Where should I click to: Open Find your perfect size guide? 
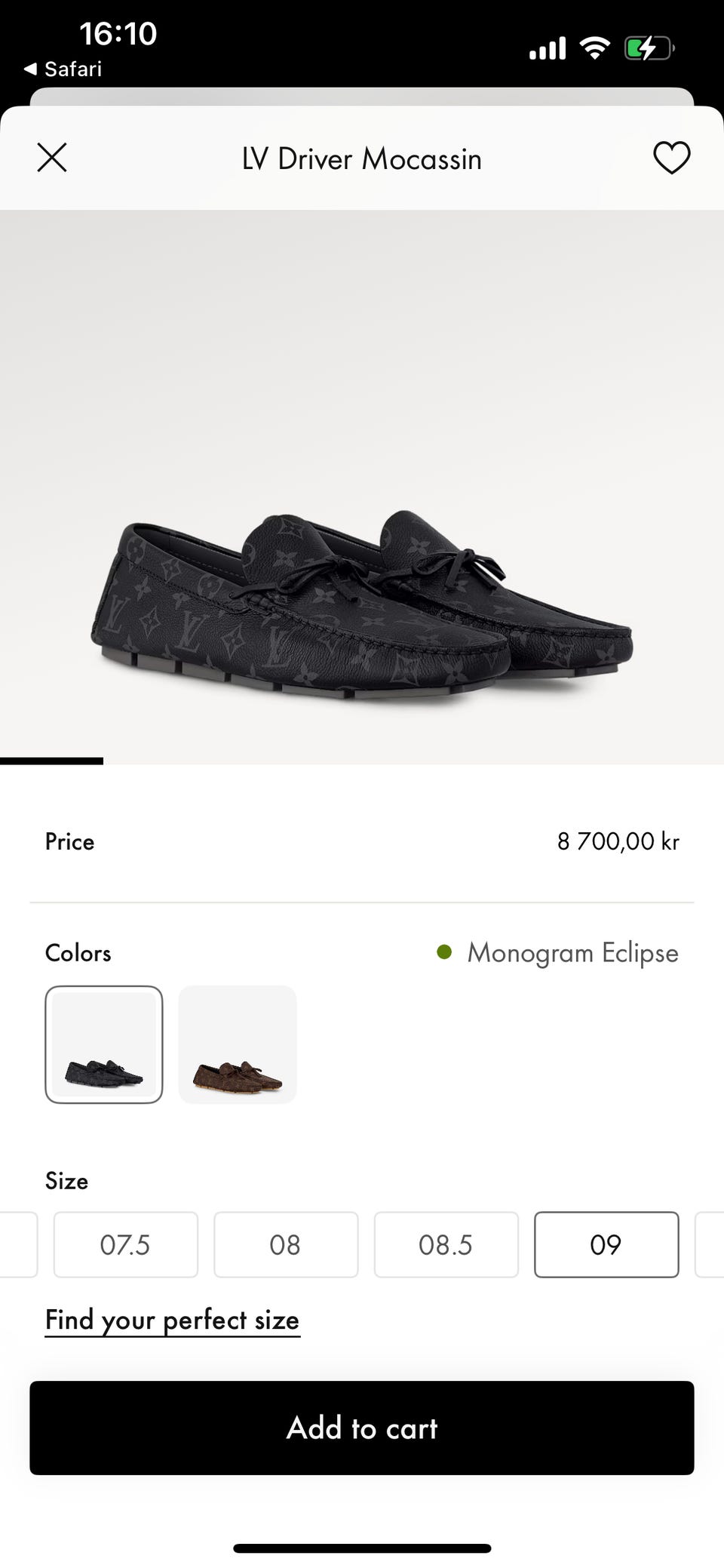coord(173,1320)
